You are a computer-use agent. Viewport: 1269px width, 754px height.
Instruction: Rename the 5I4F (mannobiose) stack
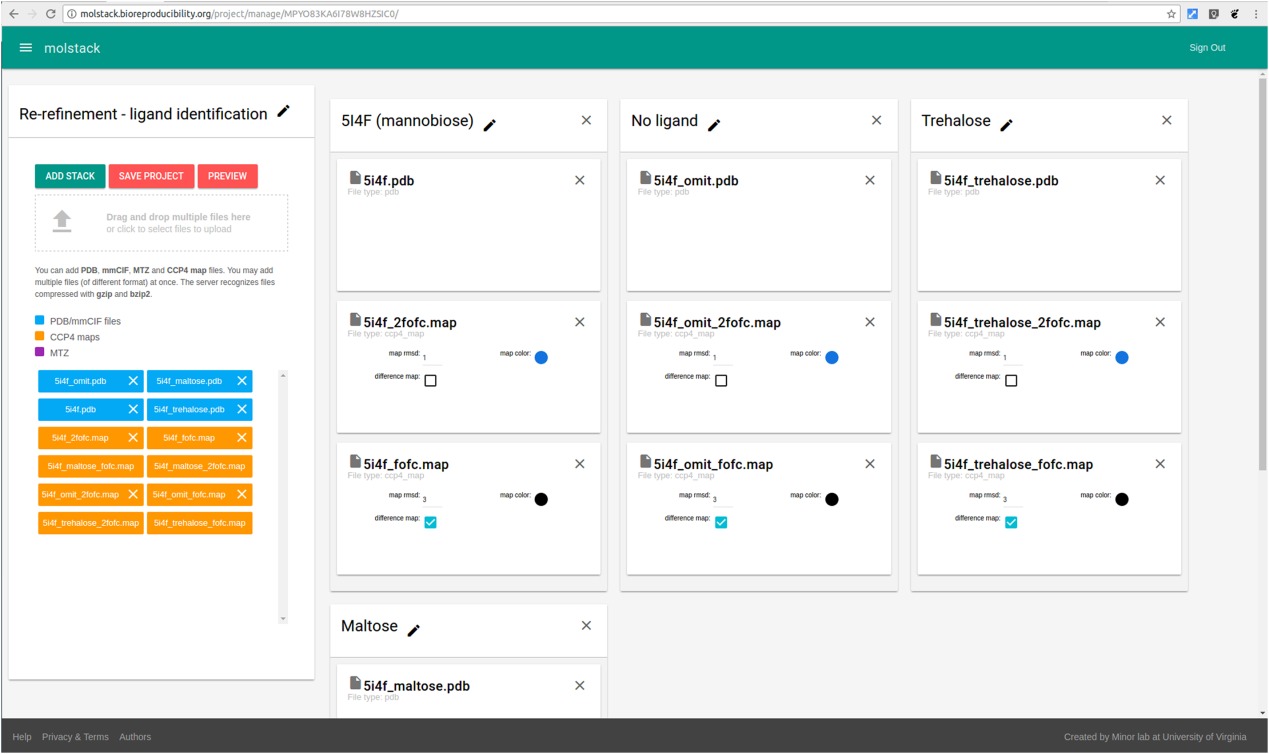click(x=490, y=125)
